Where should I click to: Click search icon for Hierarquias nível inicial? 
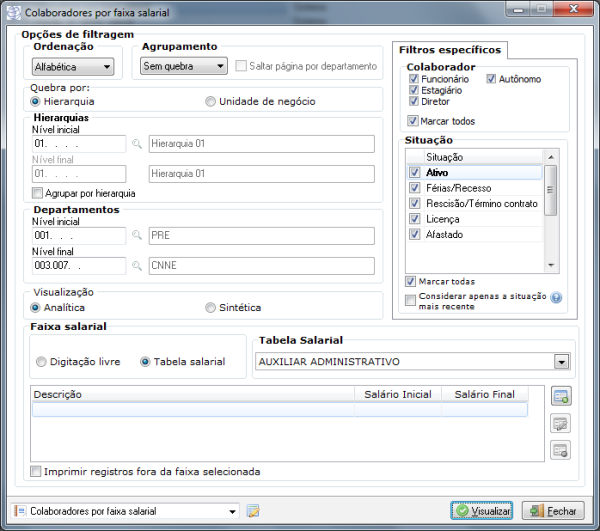tap(137, 144)
